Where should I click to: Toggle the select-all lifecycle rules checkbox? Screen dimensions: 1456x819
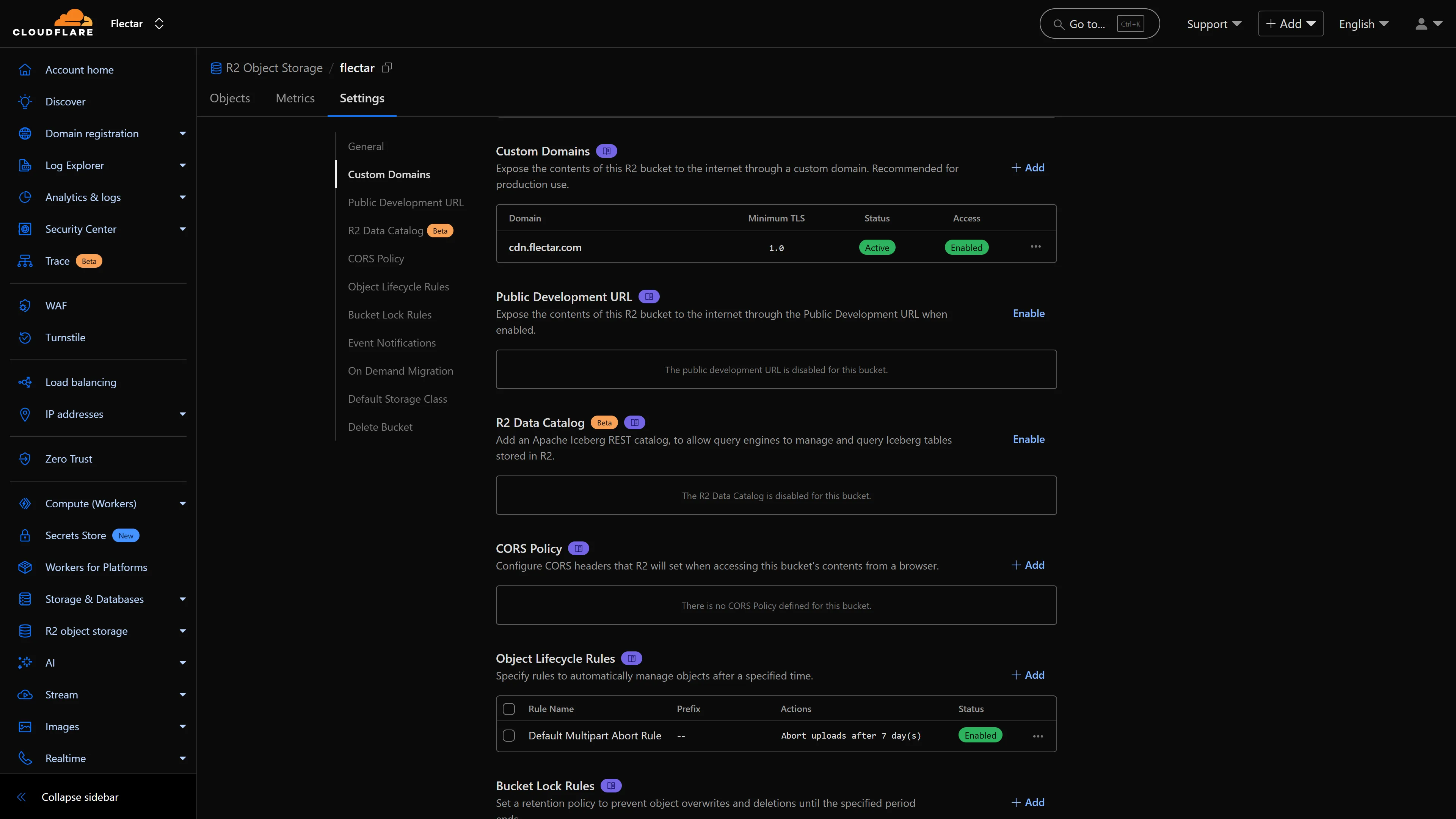pos(509,709)
